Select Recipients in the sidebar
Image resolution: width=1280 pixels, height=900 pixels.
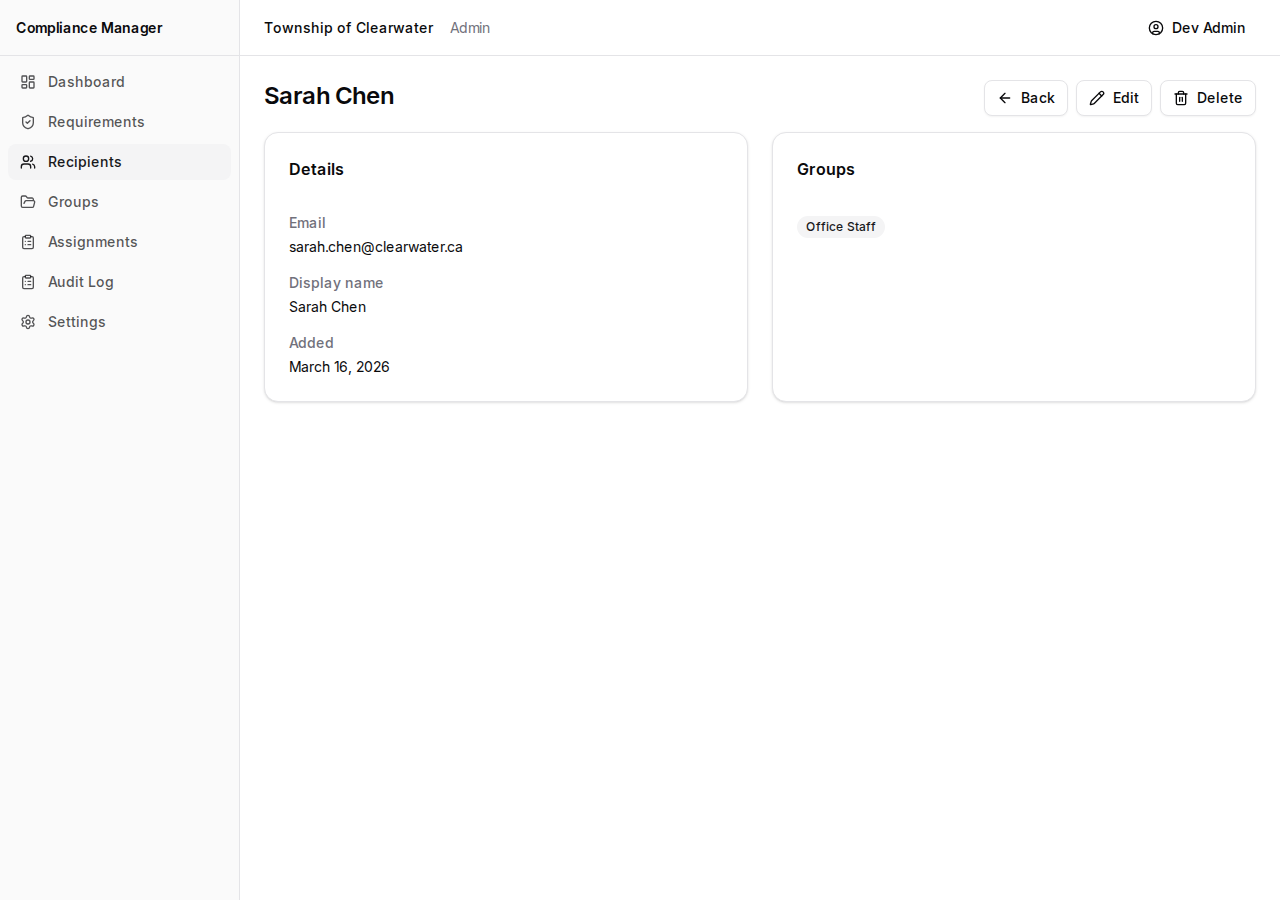pos(119,162)
